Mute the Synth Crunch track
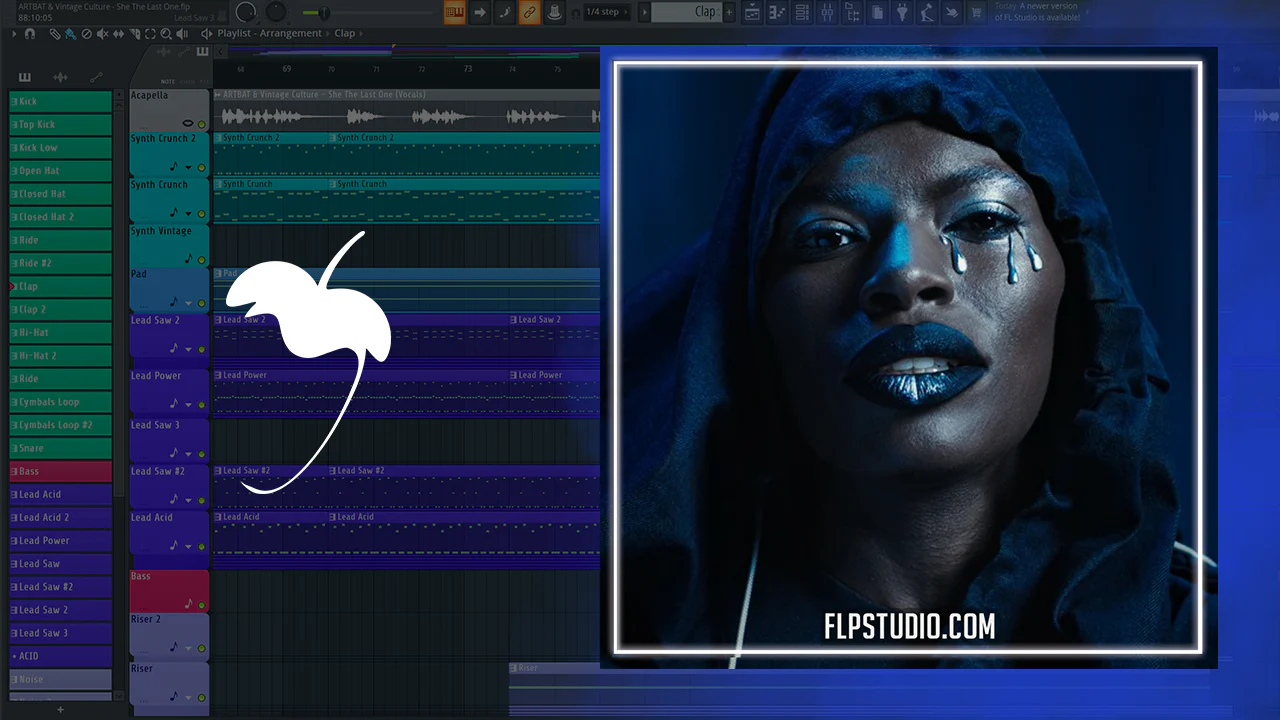The height and width of the screenshot is (720, 1280). (x=201, y=213)
